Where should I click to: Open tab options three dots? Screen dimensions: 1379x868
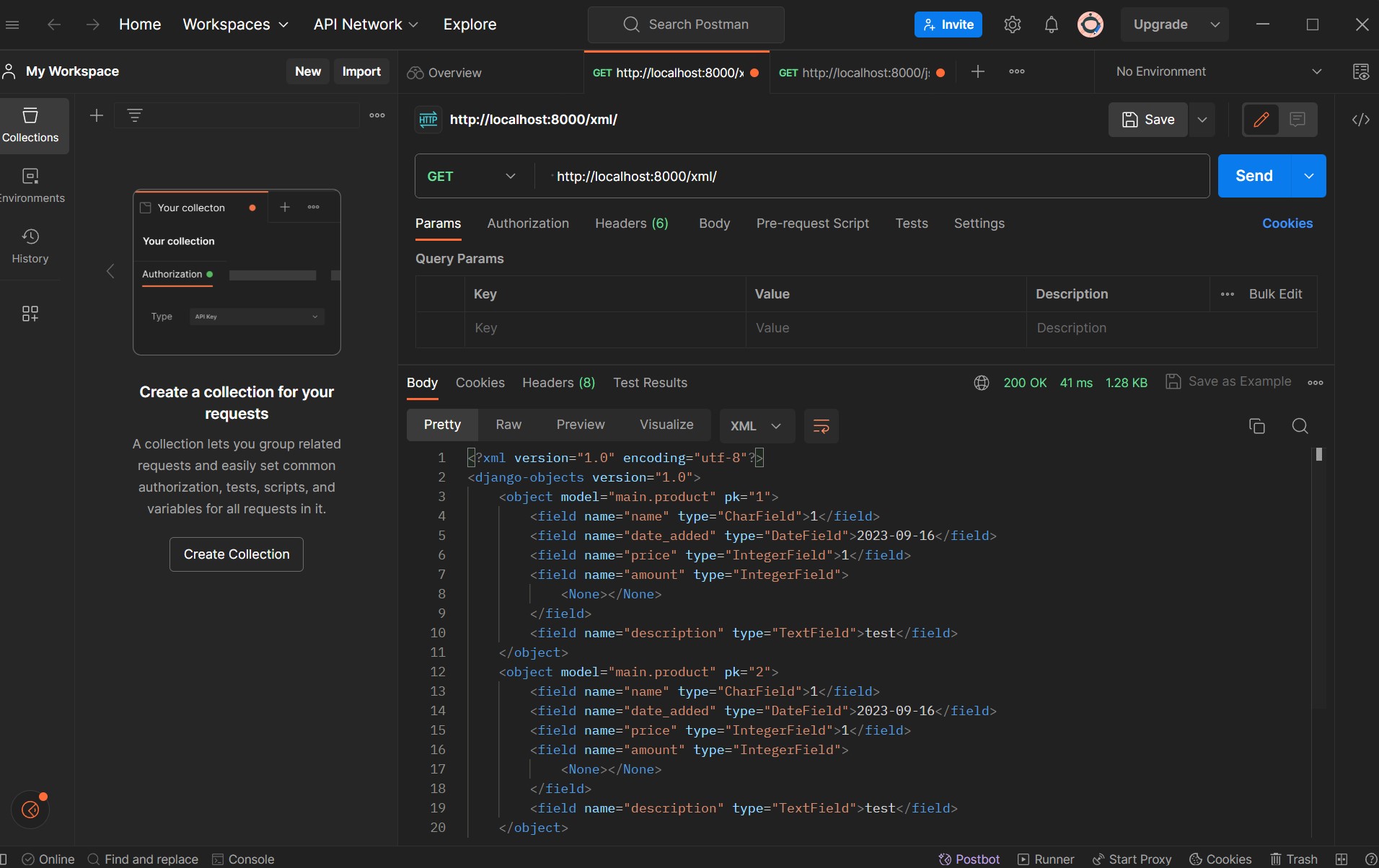point(1017,71)
